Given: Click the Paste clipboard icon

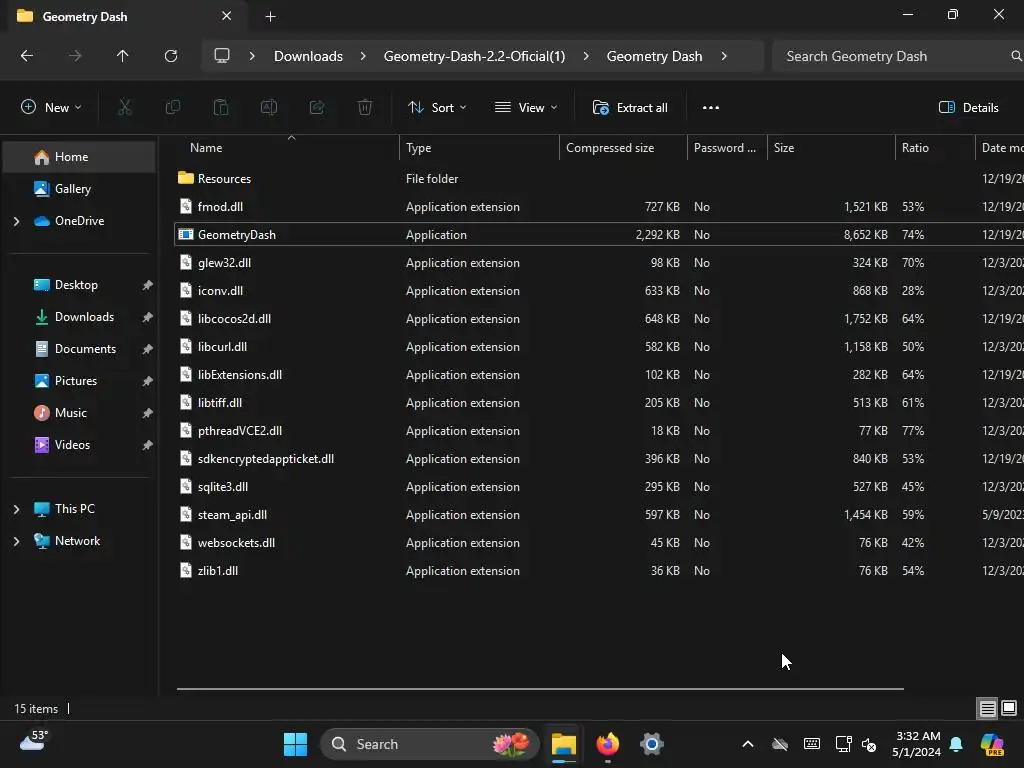Looking at the screenshot, I should pos(221,108).
